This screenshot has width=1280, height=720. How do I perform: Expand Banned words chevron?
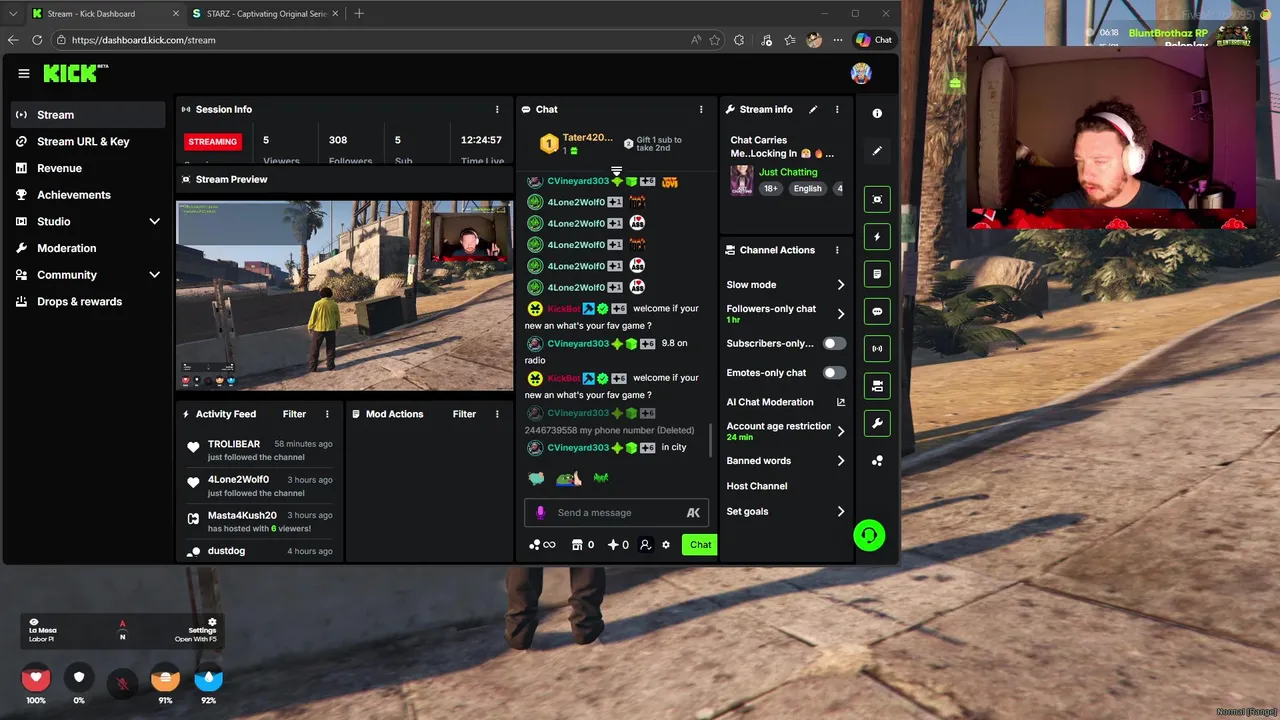pyautogui.click(x=840, y=461)
